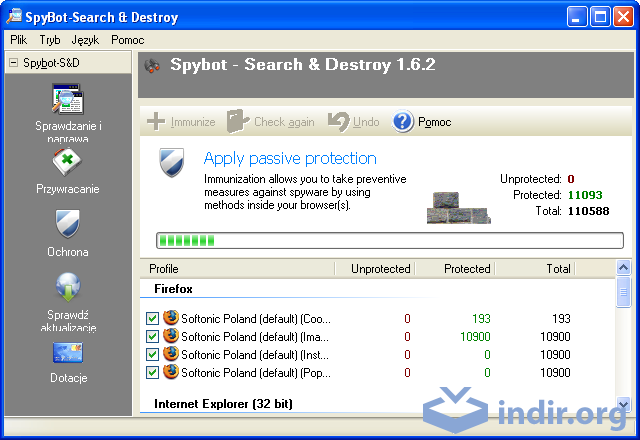Image resolution: width=640 pixels, height=440 pixels.
Task: Select the Internet Explorer (32 bit) group heading
Action: 223,404
